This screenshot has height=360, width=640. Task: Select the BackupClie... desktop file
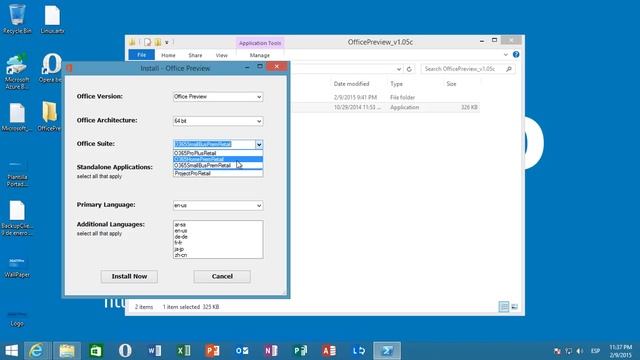(x=17, y=218)
